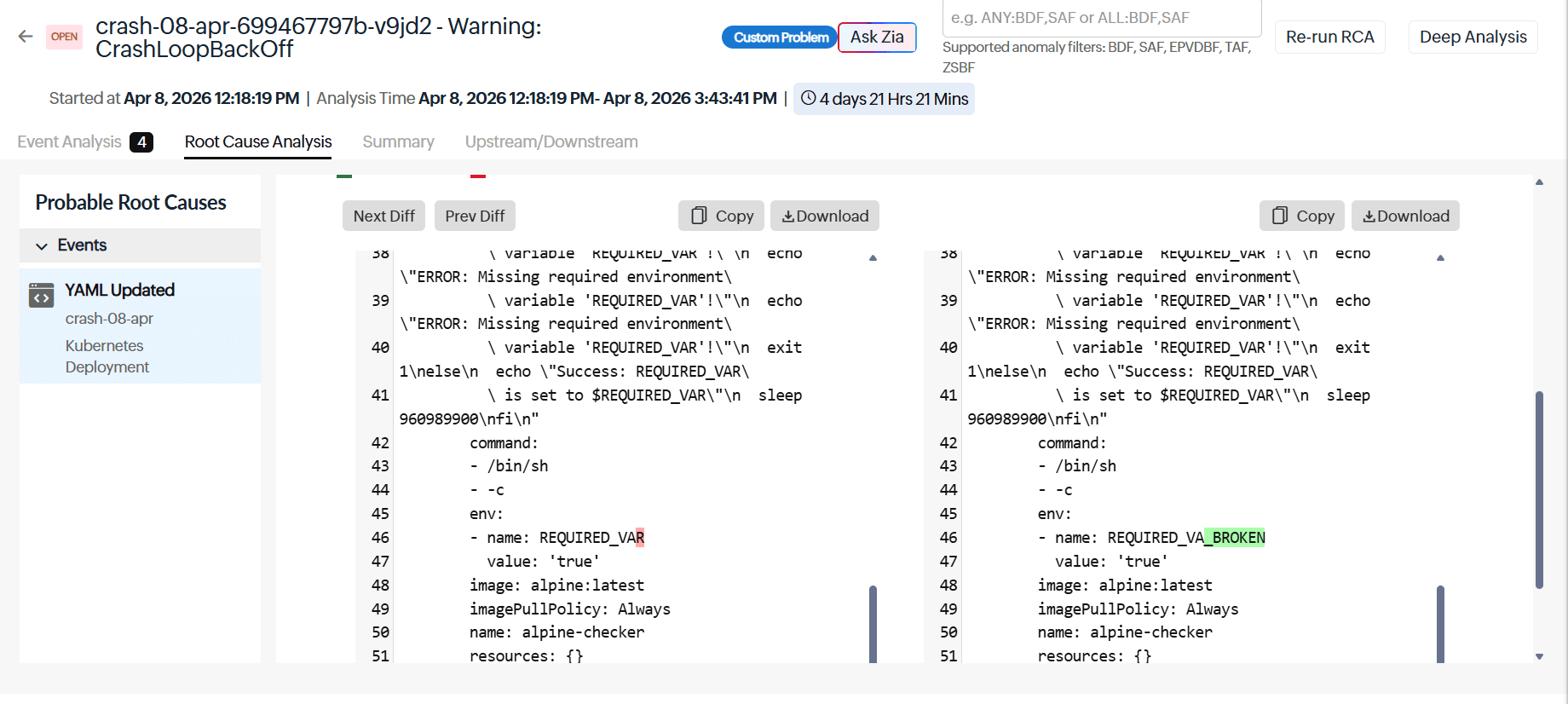
Task: Click '- /bin/sh' line in right pane
Action: [x=1077, y=466]
